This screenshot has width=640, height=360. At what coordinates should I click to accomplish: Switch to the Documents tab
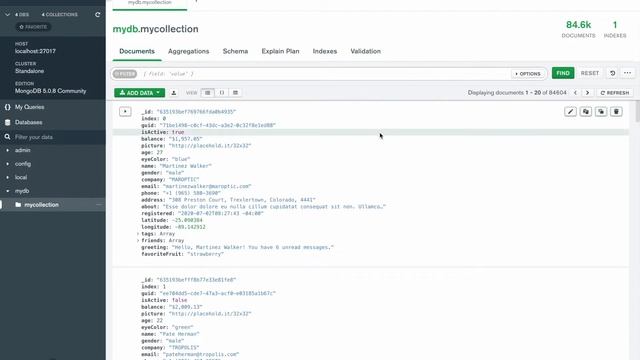click(137, 51)
